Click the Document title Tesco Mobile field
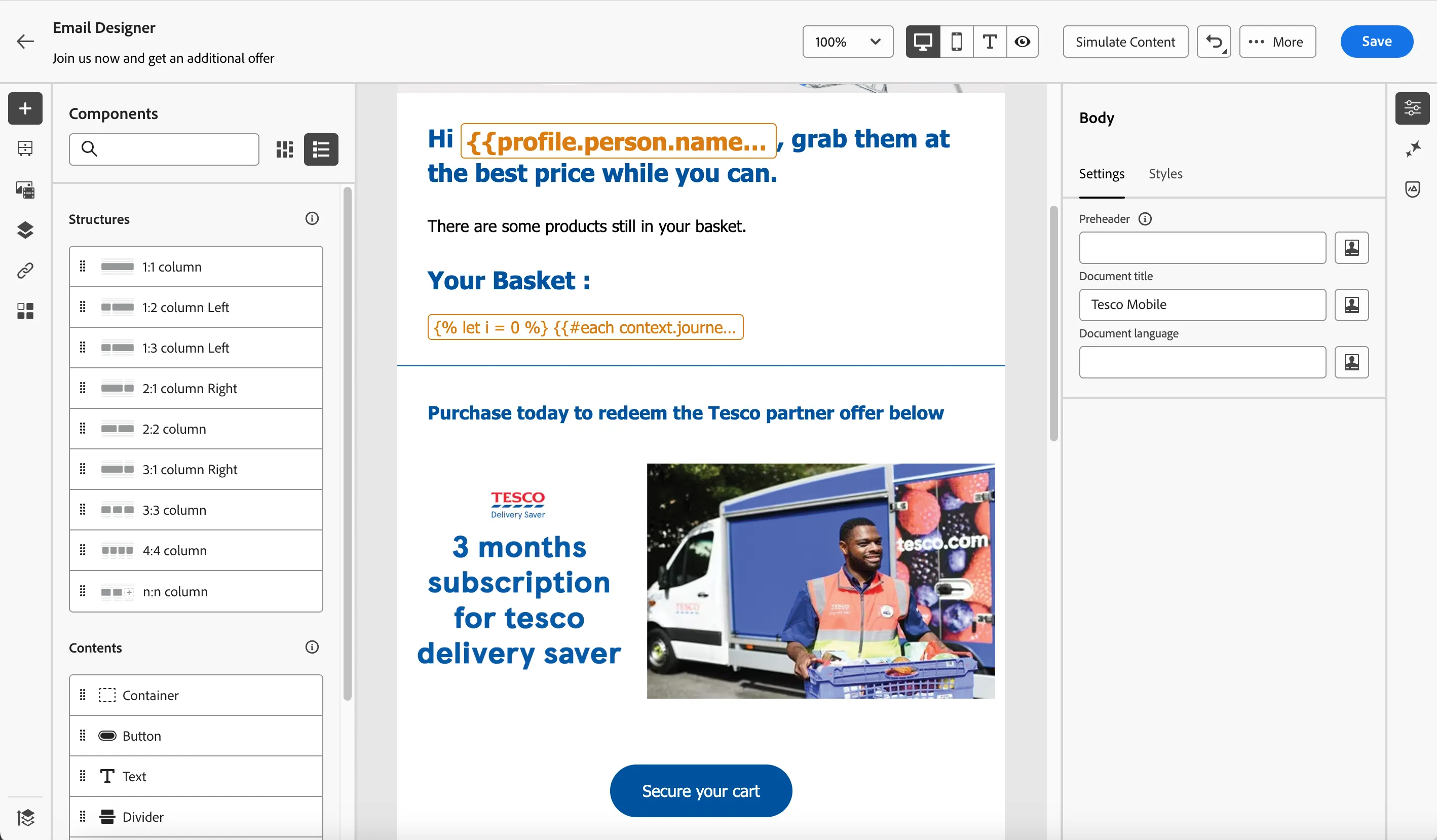 [1202, 305]
